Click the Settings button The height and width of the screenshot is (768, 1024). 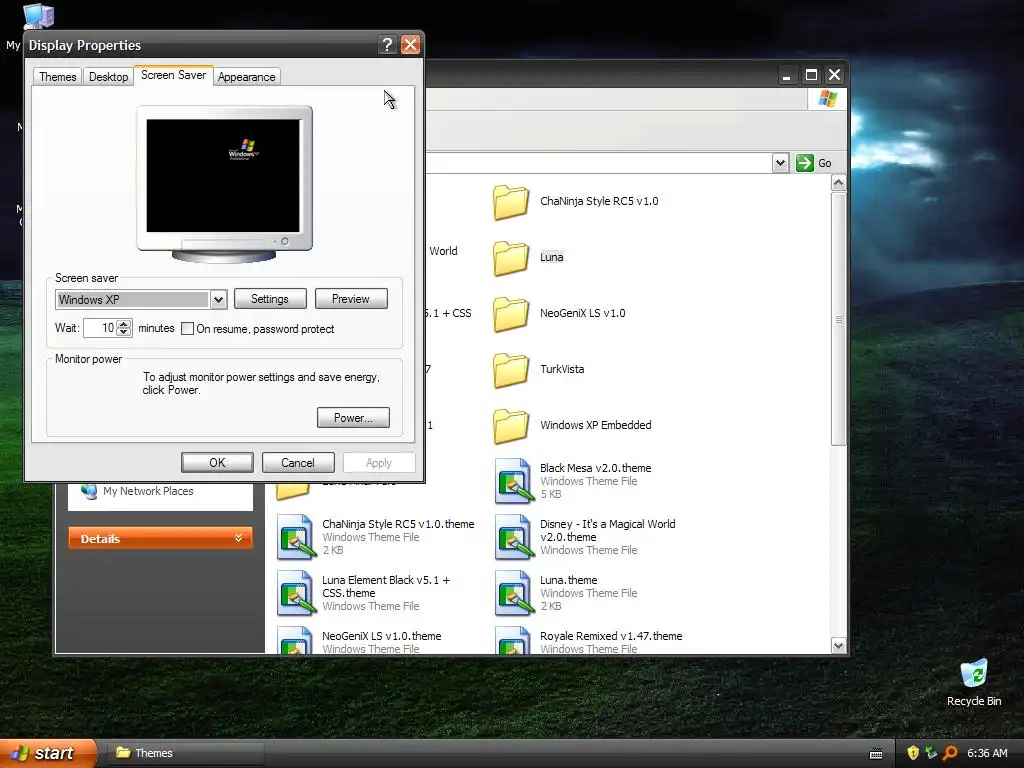[x=270, y=298]
